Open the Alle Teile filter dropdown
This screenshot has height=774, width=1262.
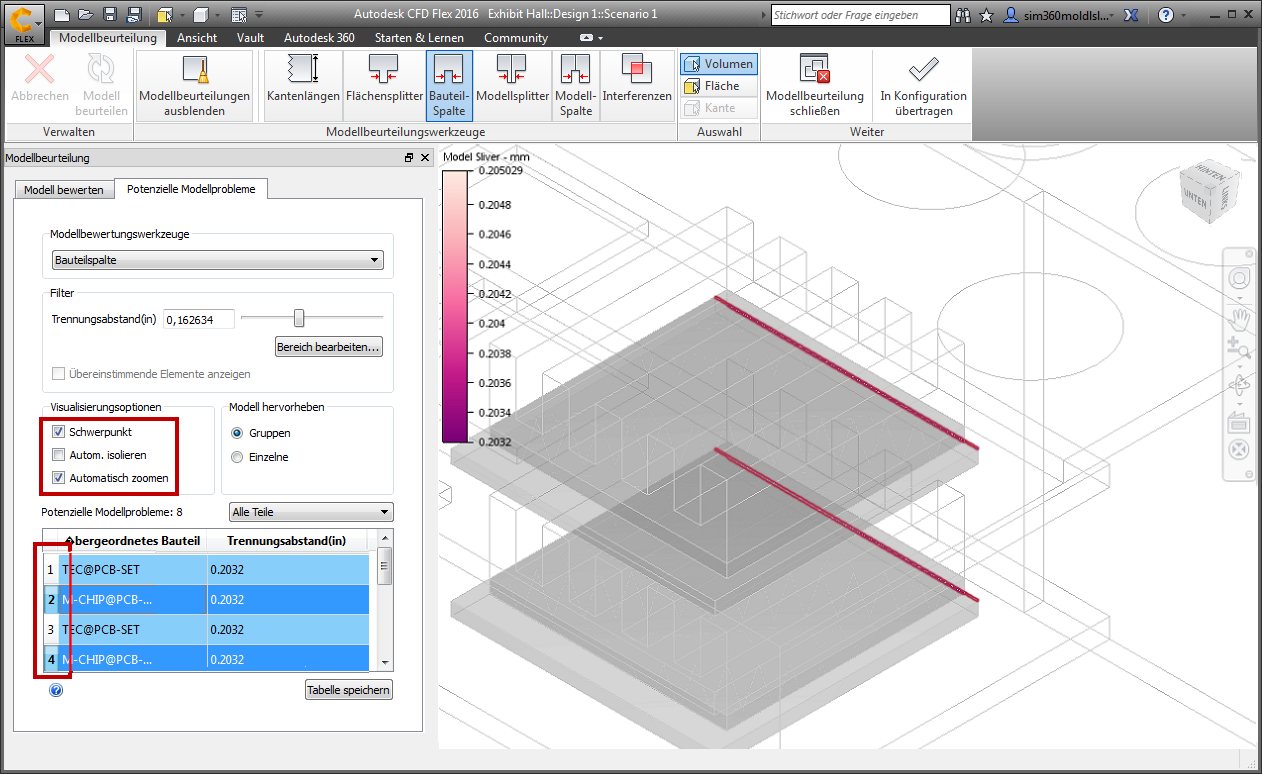311,512
